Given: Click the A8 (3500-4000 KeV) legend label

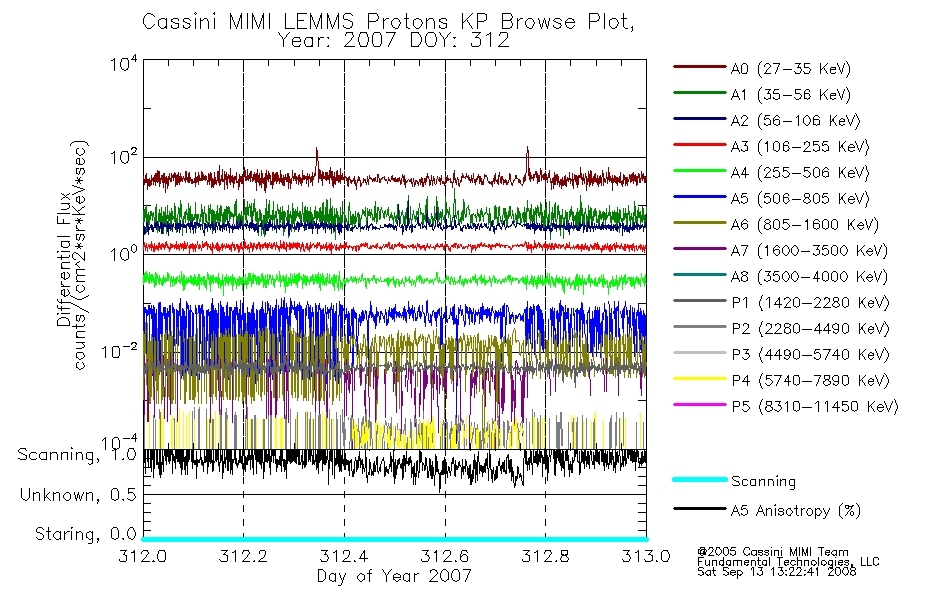Looking at the screenshot, I should pos(809,278).
